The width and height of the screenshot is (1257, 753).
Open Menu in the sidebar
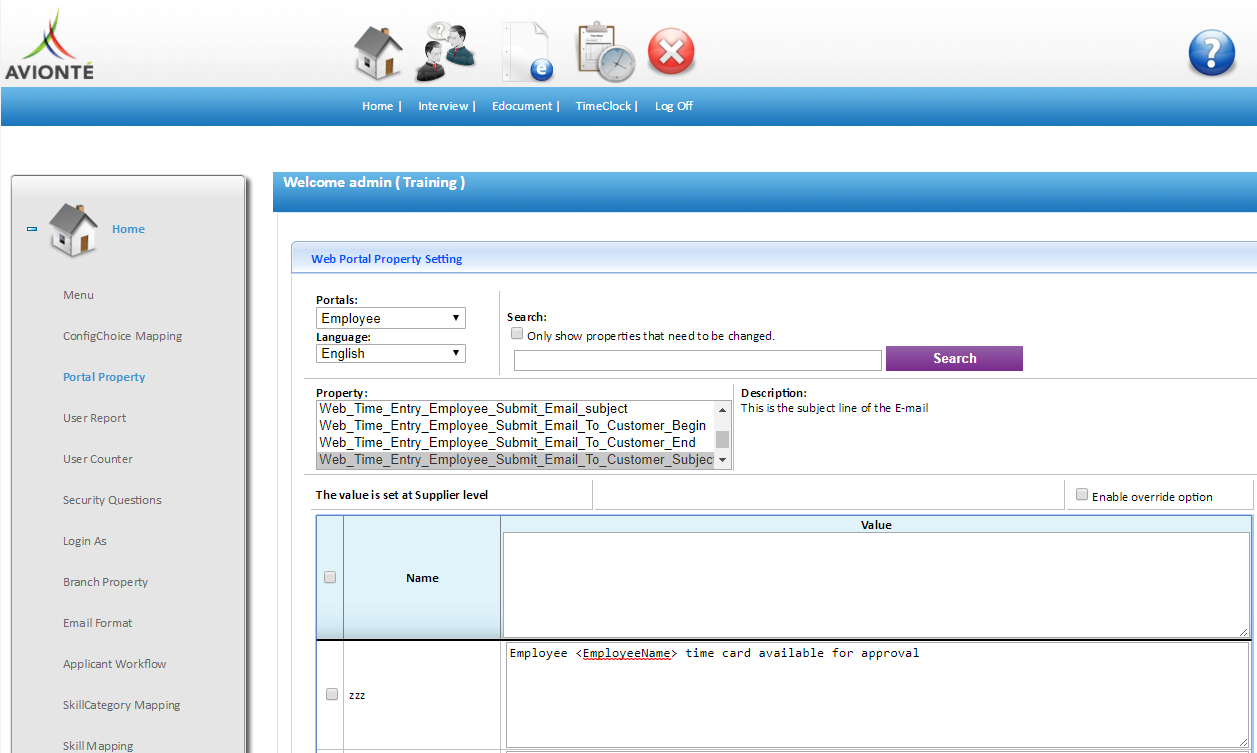coord(78,295)
